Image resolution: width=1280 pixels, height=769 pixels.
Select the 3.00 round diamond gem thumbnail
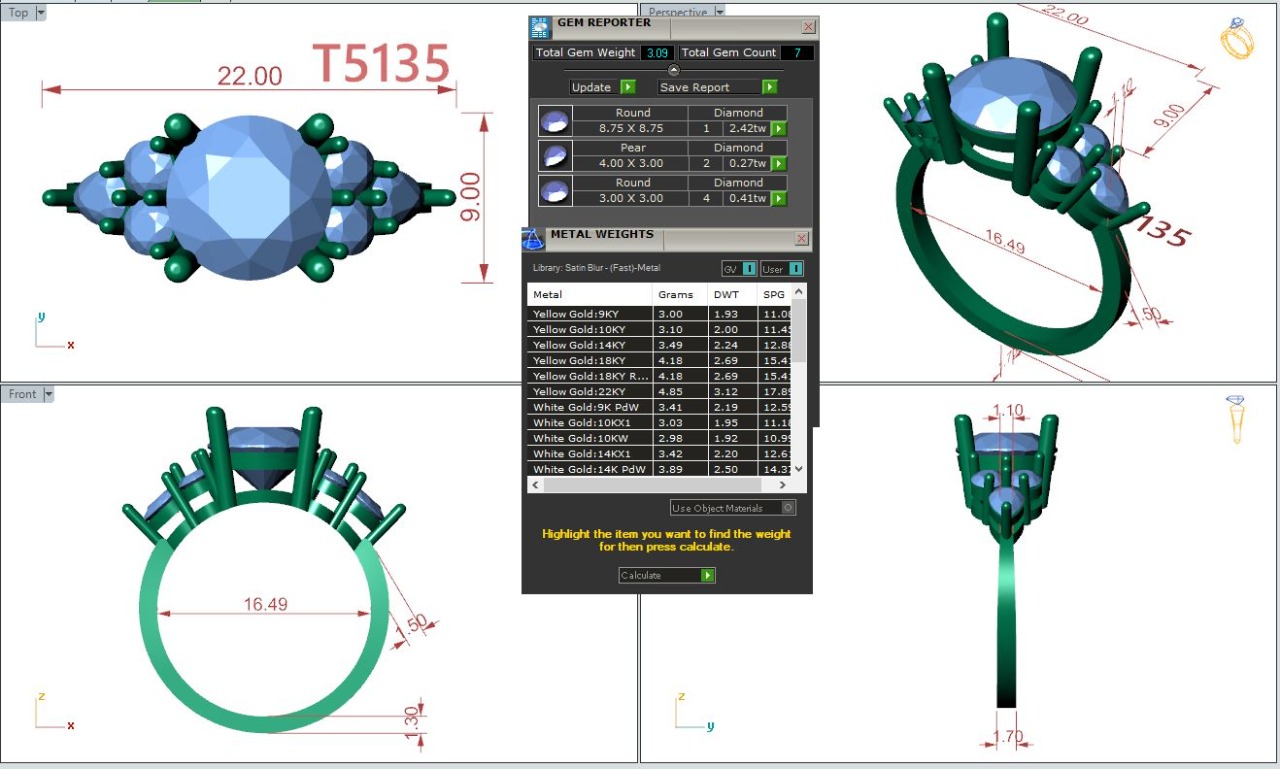[554, 190]
